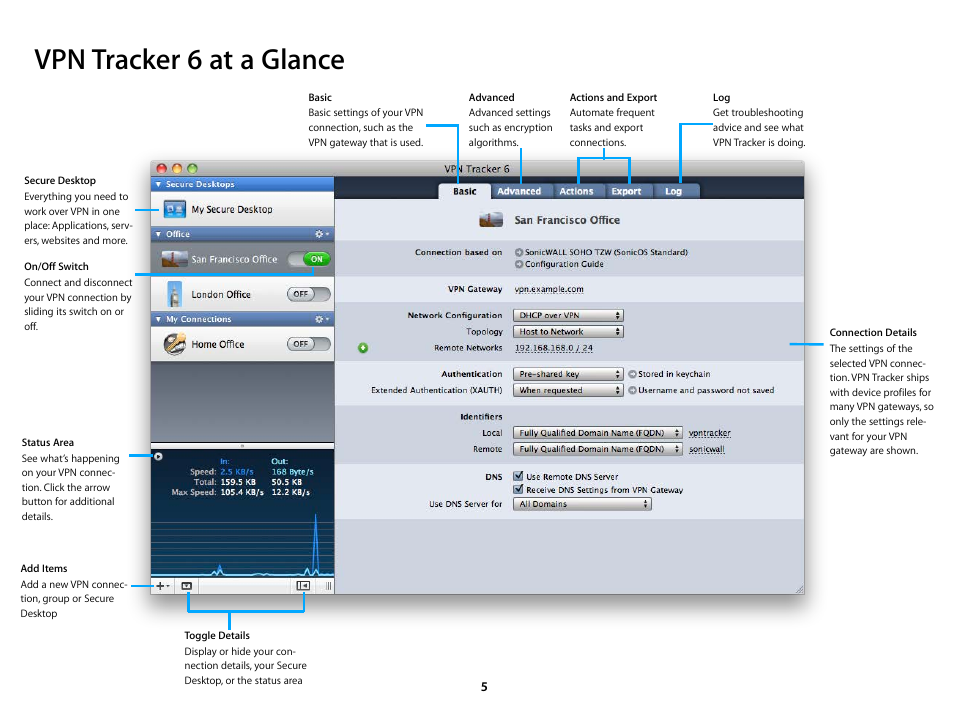
Task: Click the status area arrow button
Action: (x=158, y=456)
